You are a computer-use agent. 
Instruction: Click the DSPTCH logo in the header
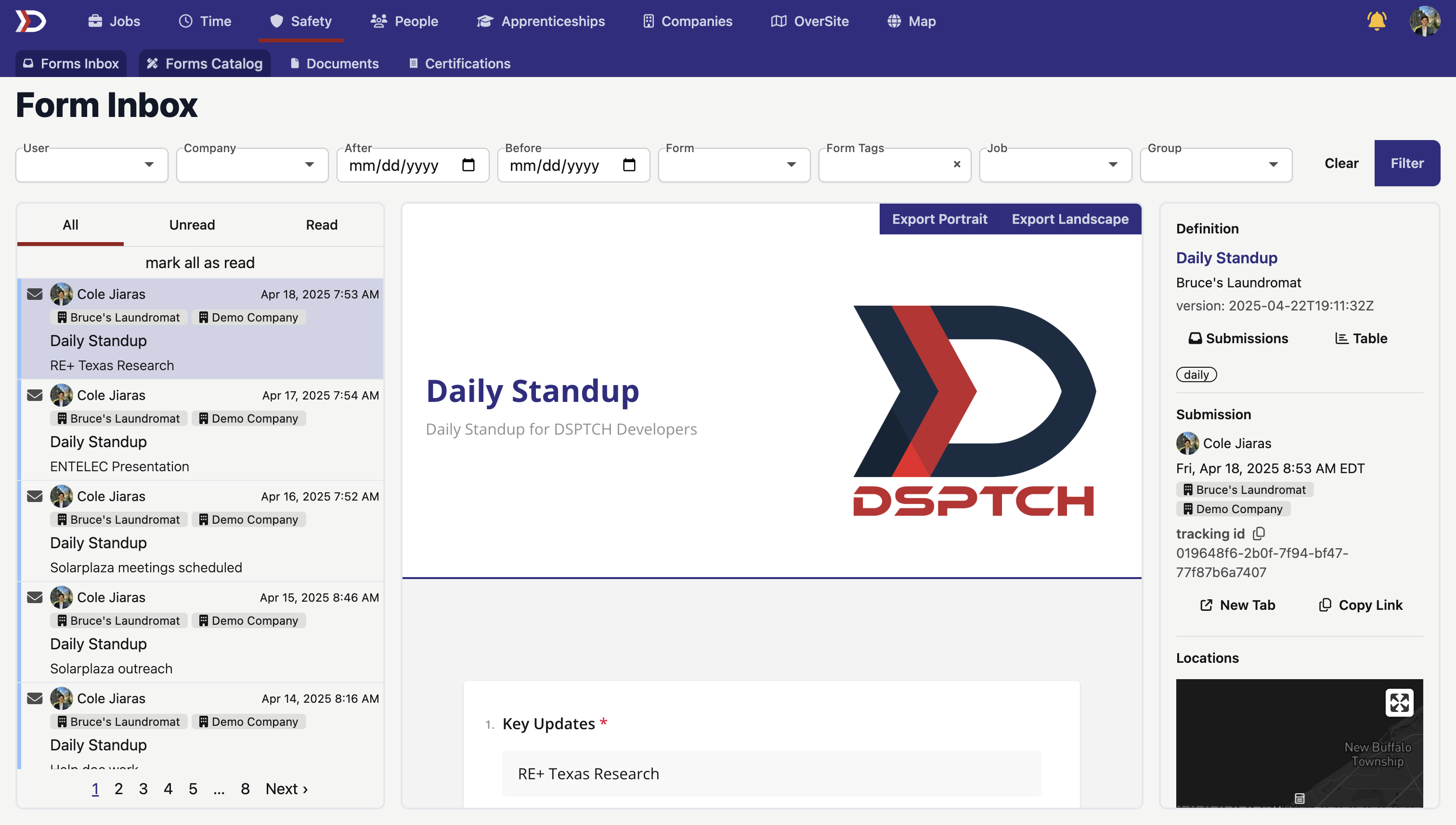click(31, 21)
